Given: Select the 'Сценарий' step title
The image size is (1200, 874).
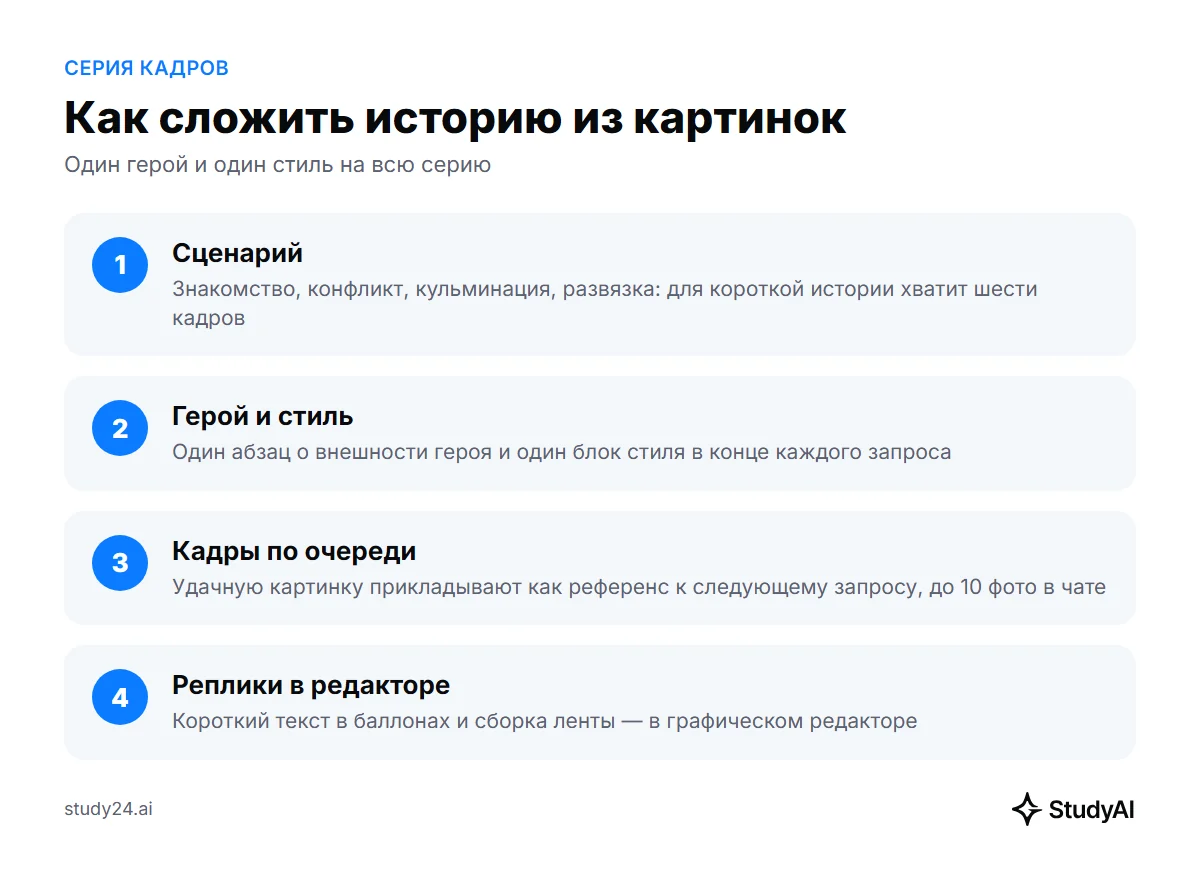Looking at the screenshot, I should [237, 253].
